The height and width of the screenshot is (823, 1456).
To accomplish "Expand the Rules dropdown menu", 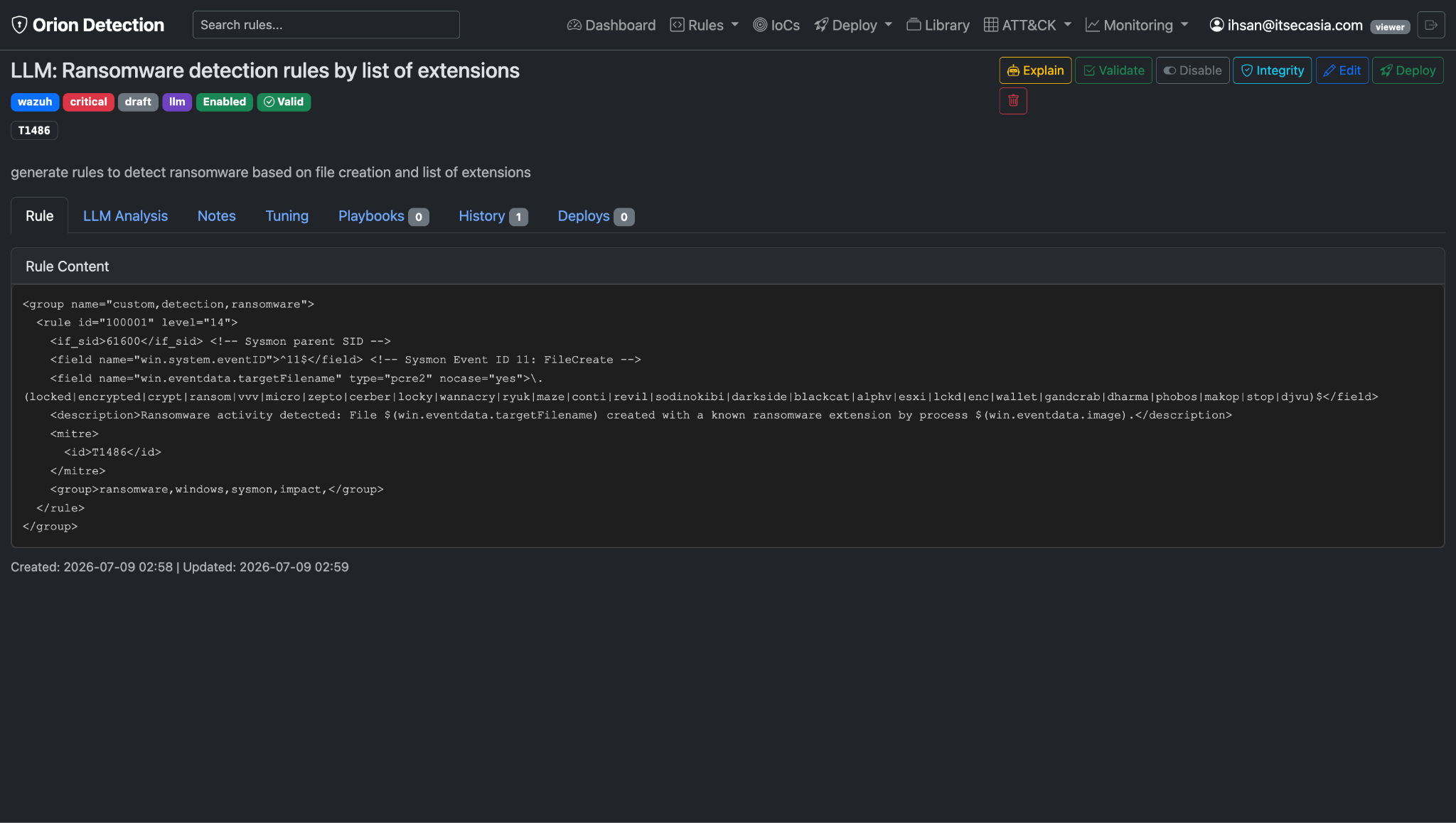I will [705, 25].
